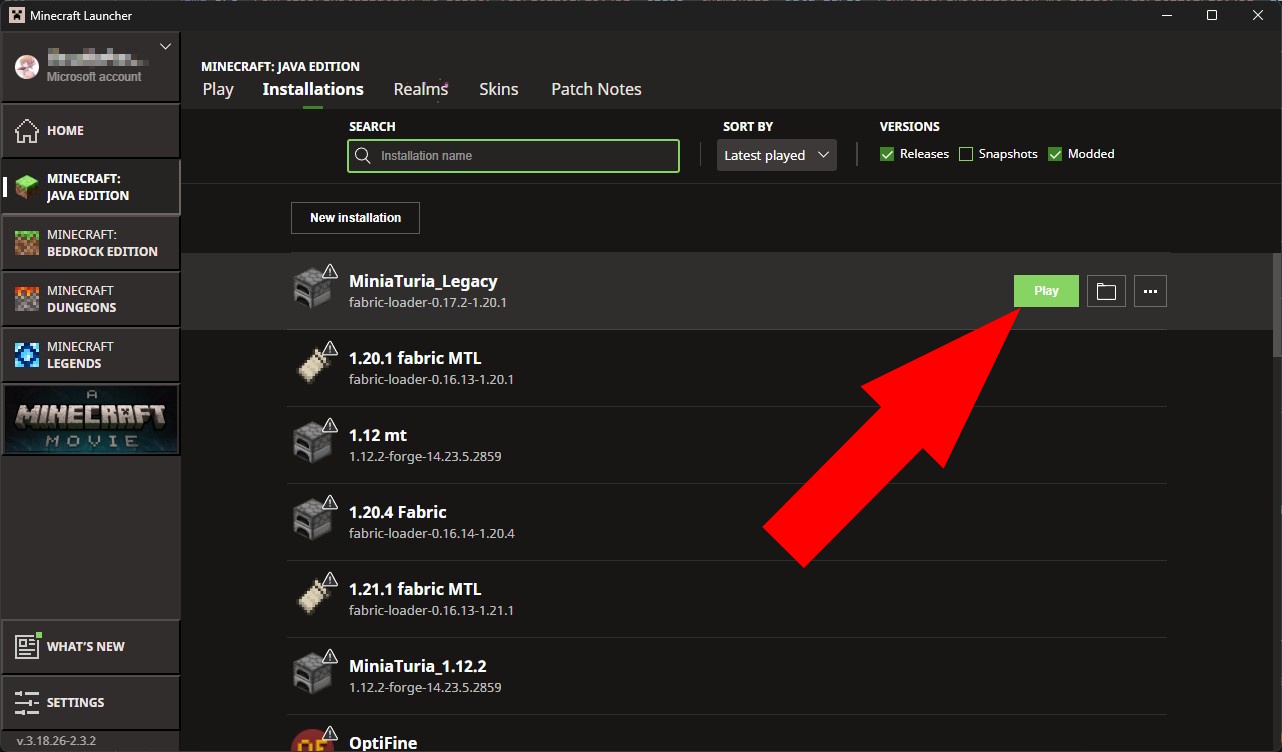Switch to the Realms tab
The width and height of the screenshot is (1282, 752).
pyautogui.click(x=421, y=89)
